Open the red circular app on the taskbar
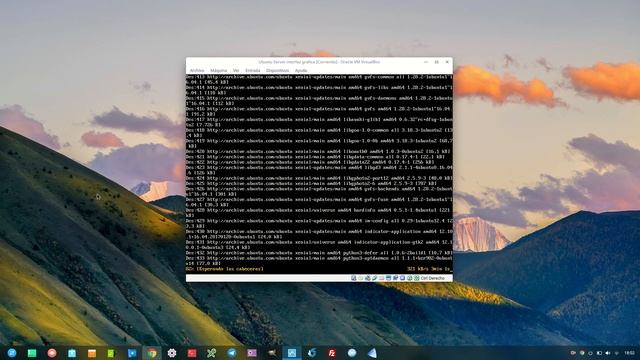 (52, 353)
